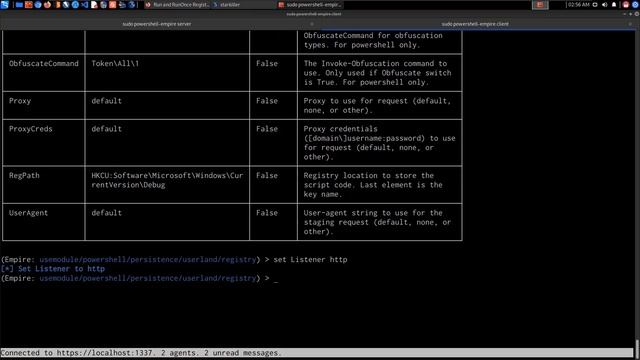Viewport: 640px width, 360px height.
Task: Click False in the RegPath row
Action: [267, 176]
